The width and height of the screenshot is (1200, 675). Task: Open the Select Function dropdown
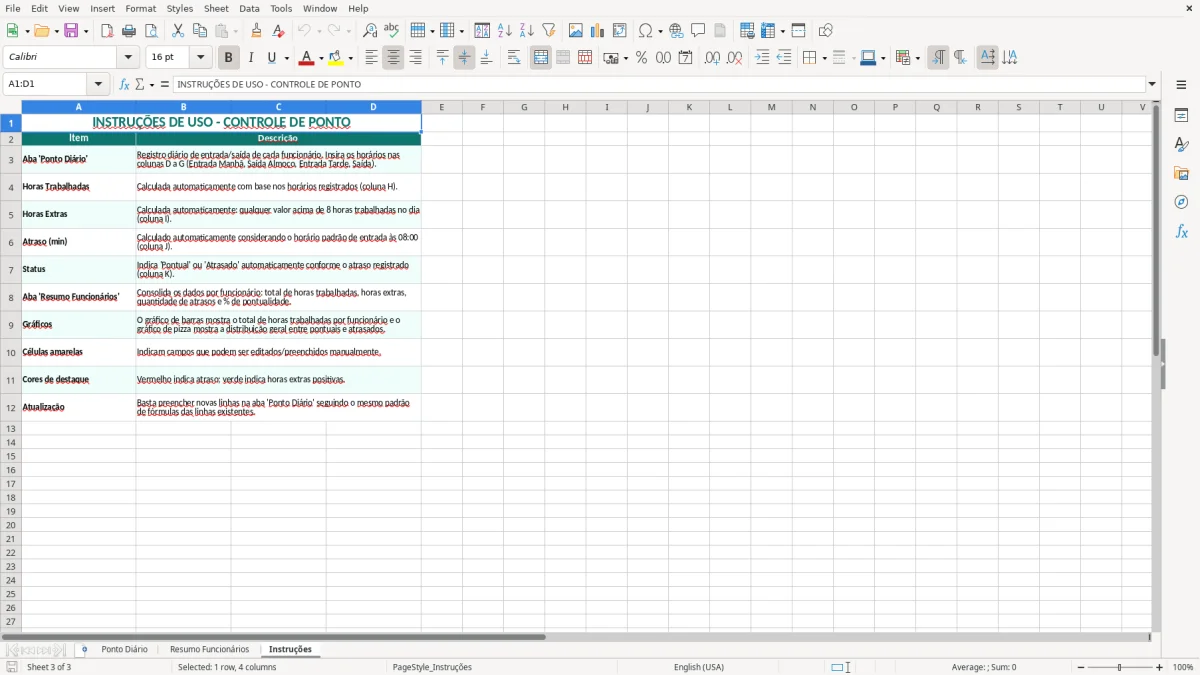152,85
